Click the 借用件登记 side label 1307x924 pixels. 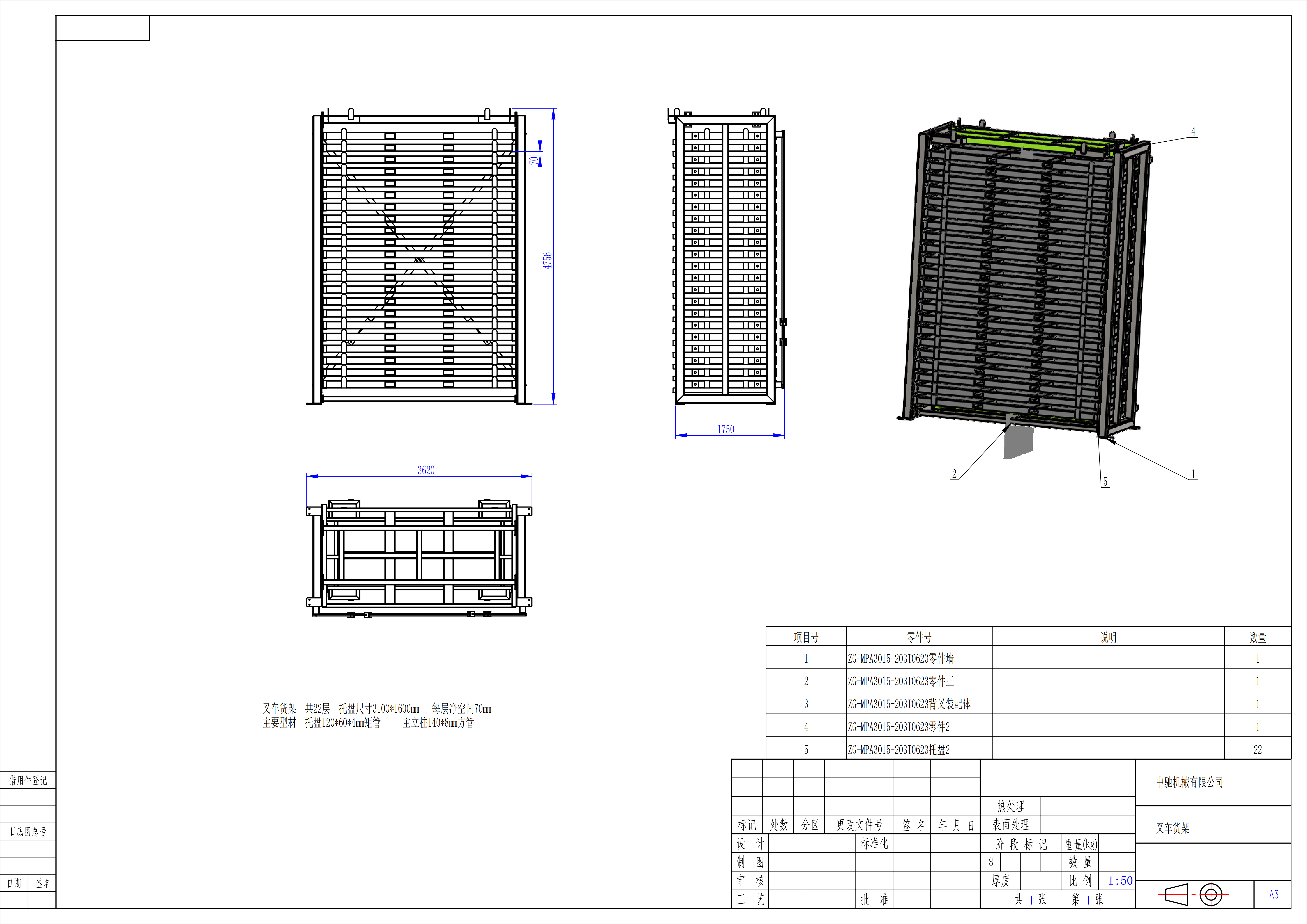[28, 781]
